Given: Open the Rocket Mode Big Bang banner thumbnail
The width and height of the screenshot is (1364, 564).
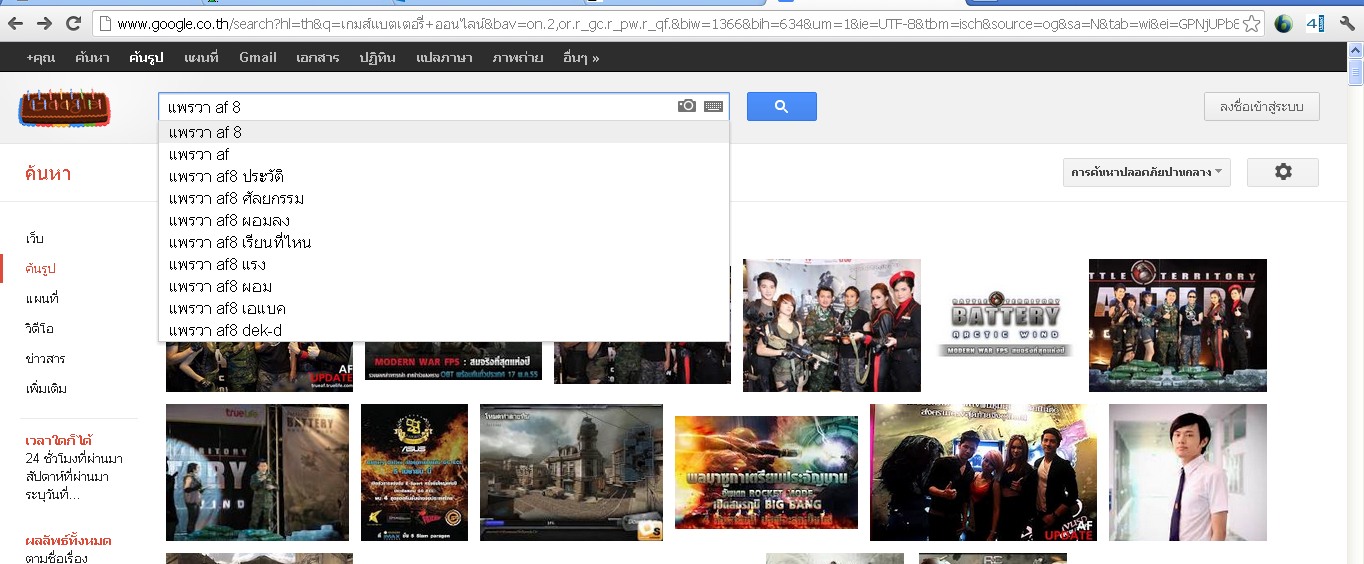Looking at the screenshot, I should 766,472.
